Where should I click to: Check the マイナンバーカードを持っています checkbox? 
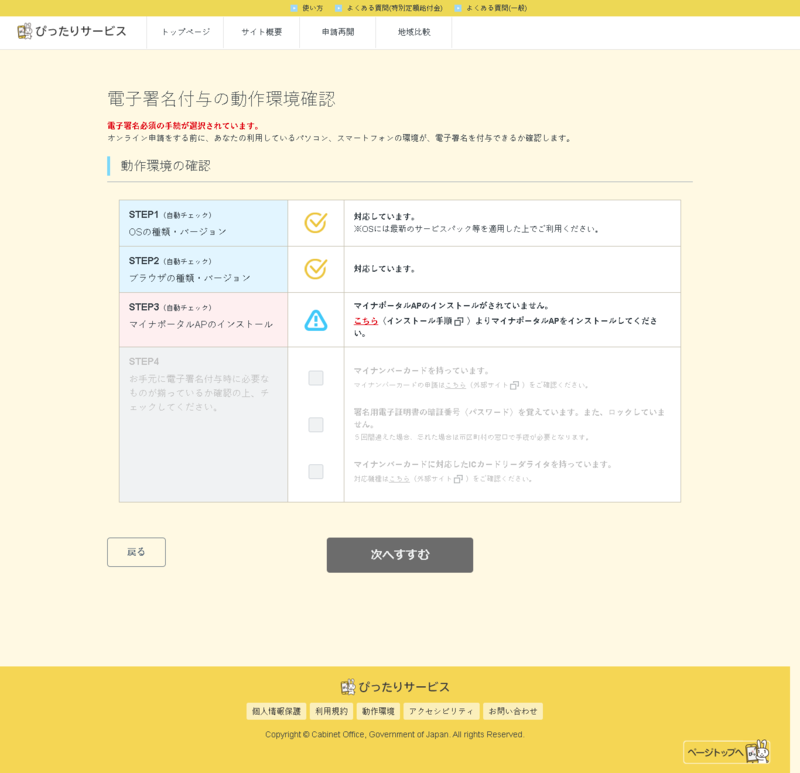[x=316, y=378]
